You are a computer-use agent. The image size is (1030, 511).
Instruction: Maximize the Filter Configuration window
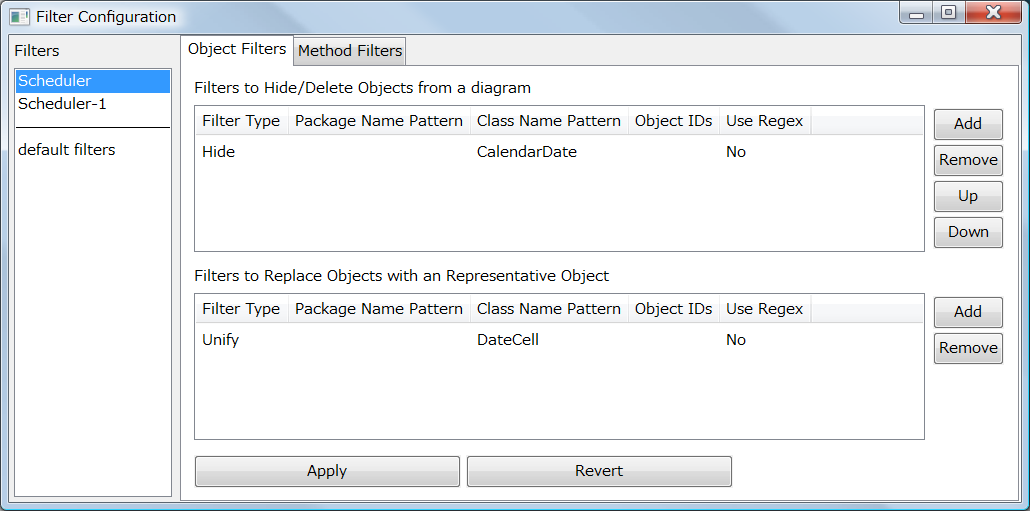[948, 13]
